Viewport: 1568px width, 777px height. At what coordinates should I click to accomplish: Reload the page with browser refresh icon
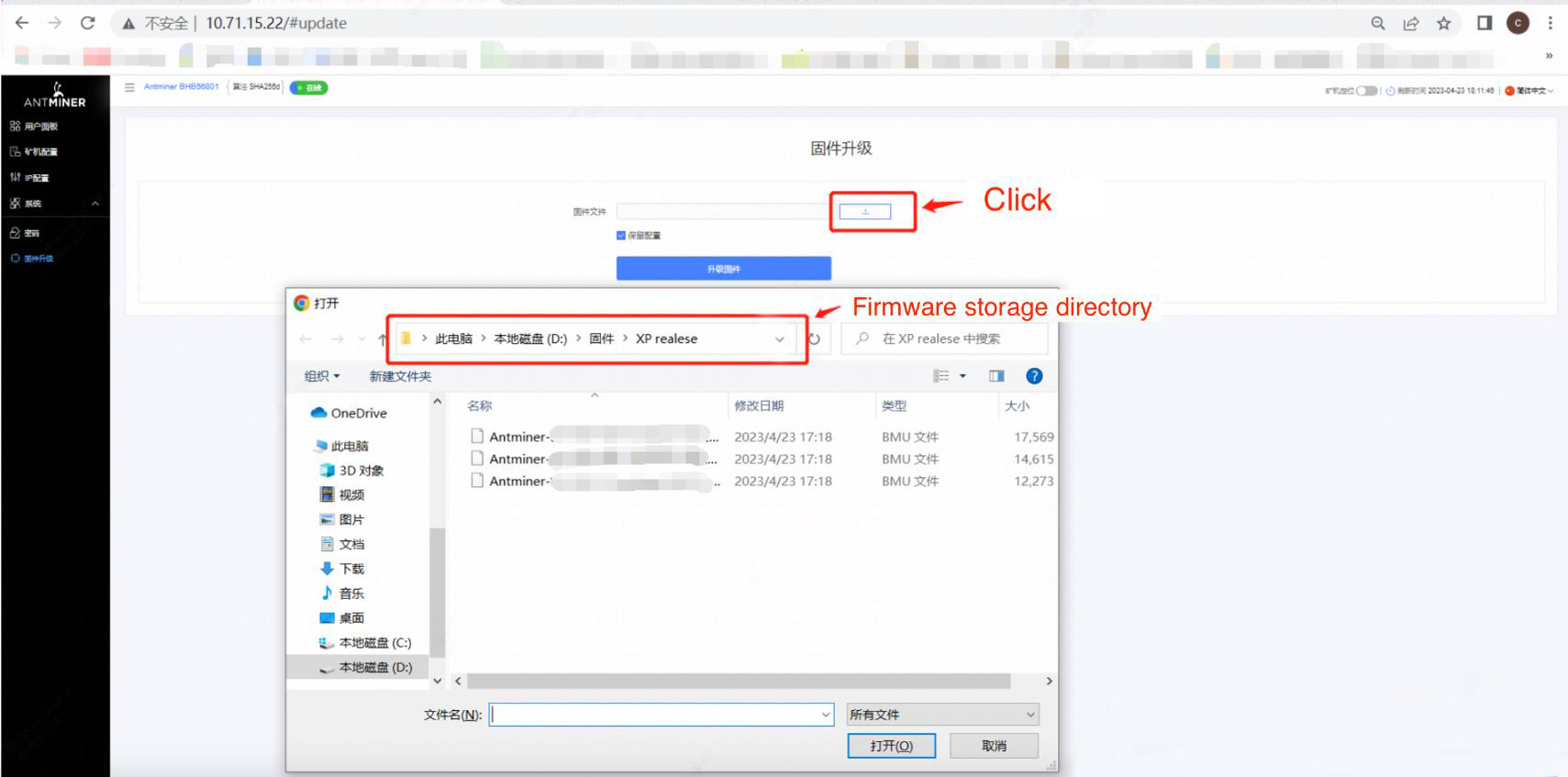(x=88, y=23)
